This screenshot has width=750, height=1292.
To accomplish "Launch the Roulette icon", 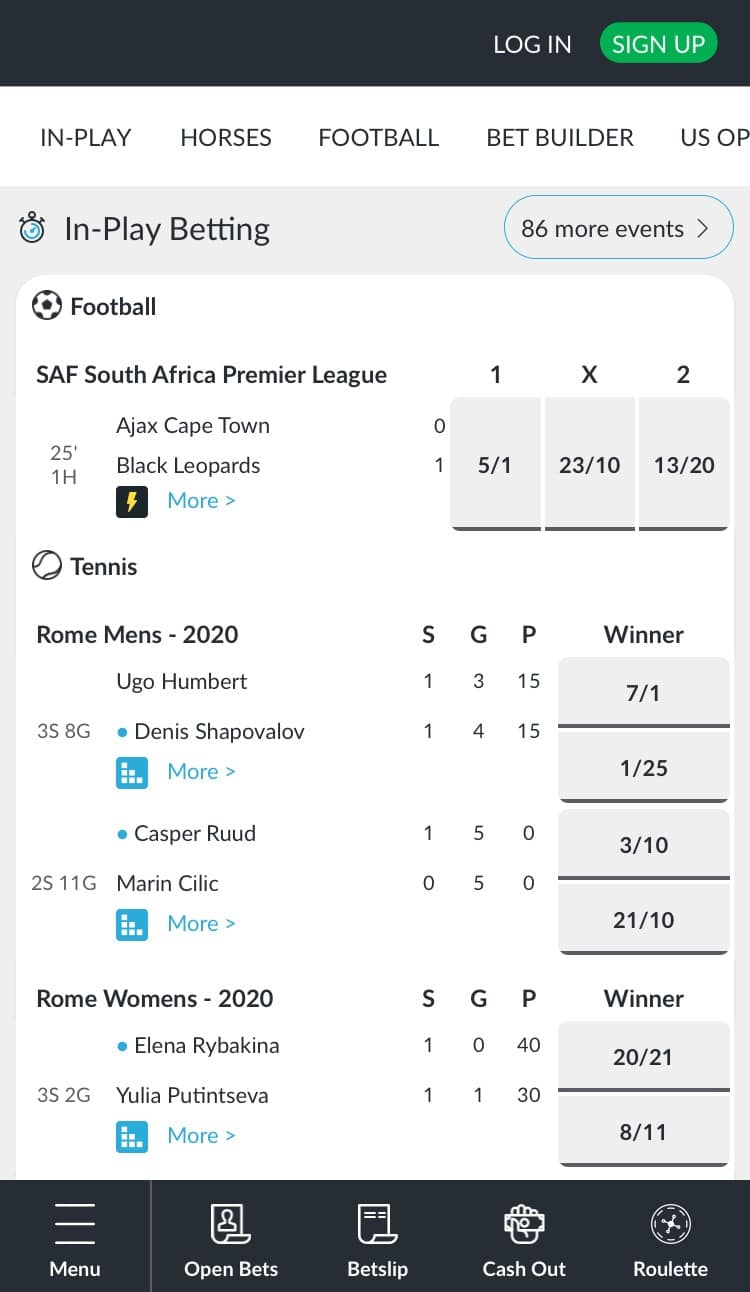I will pyautogui.click(x=670, y=1224).
